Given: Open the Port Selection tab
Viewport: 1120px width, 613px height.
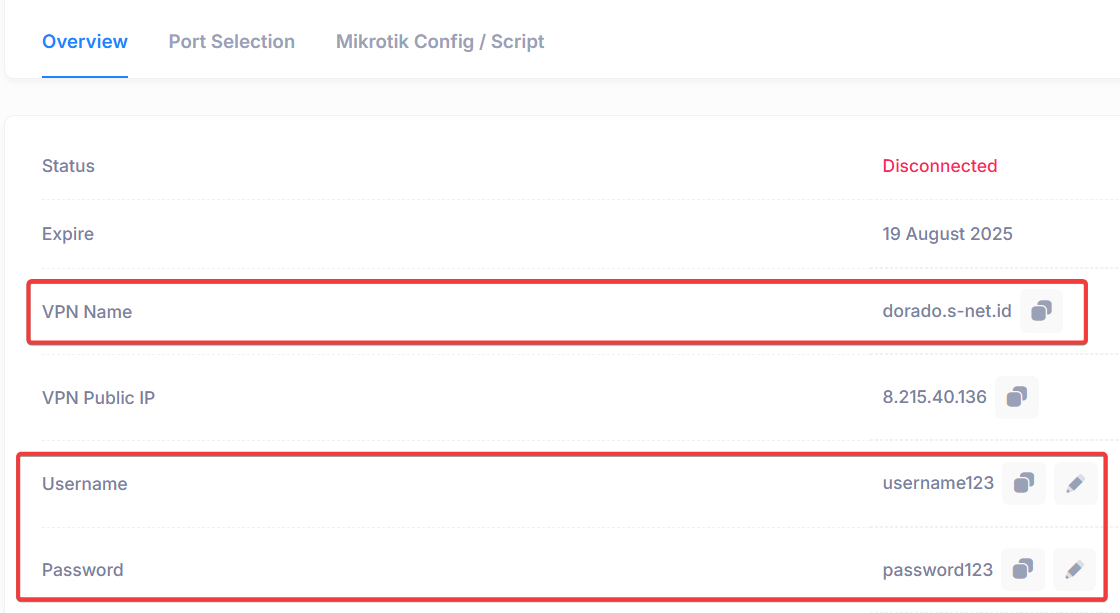Looking at the screenshot, I should click(x=231, y=41).
